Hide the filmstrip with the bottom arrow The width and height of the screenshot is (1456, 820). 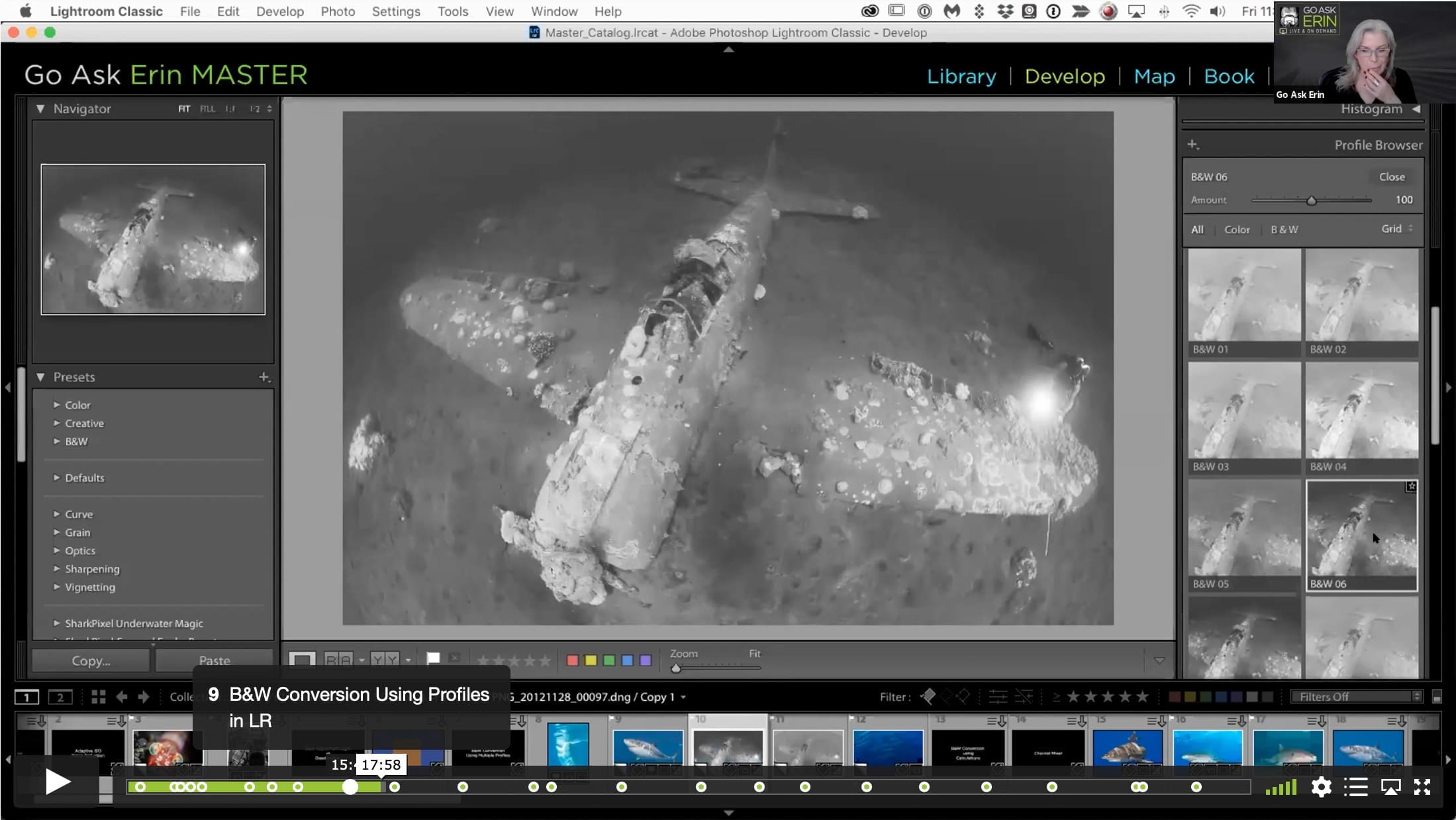pos(728,813)
